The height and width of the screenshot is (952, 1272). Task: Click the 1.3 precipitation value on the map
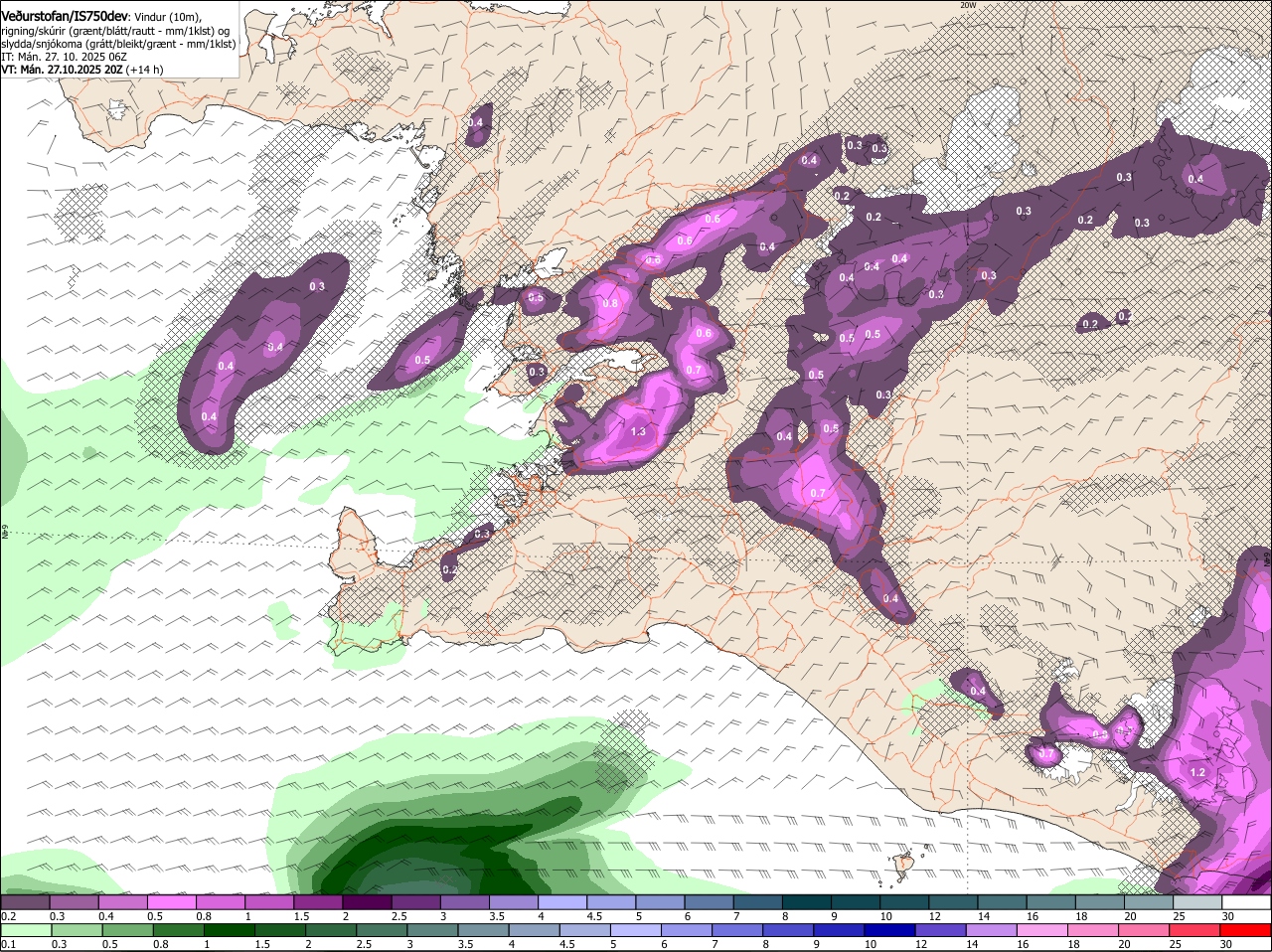[x=638, y=431]
